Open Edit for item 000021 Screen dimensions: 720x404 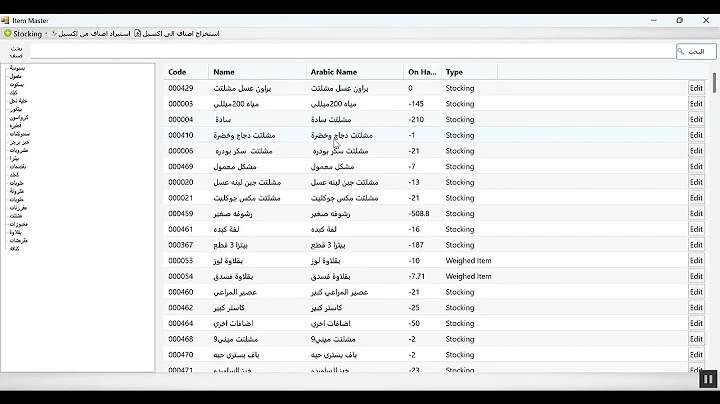click(696, 198)
